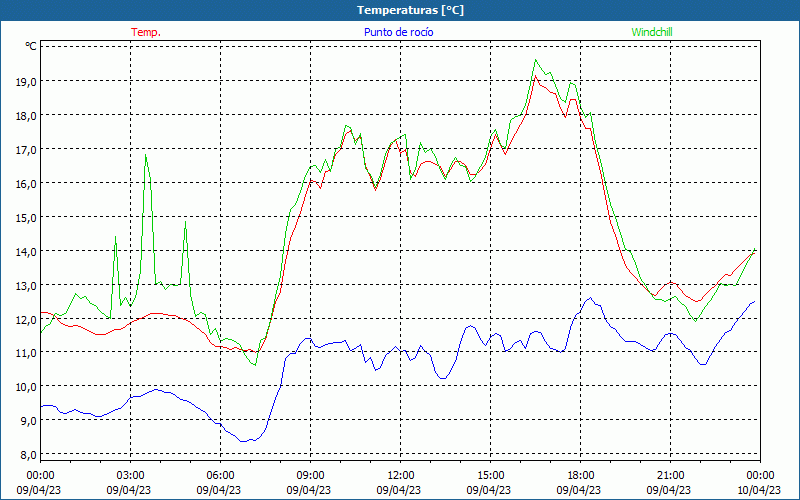The image size is (800, 500).
Task: Click the 10,0 y-axis value
Action: 26,386
